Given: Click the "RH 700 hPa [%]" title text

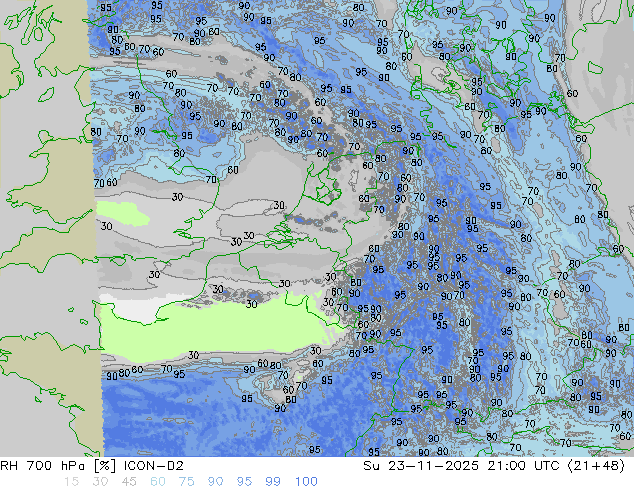Looking at the screenshot, I should (x=58, y=466).
